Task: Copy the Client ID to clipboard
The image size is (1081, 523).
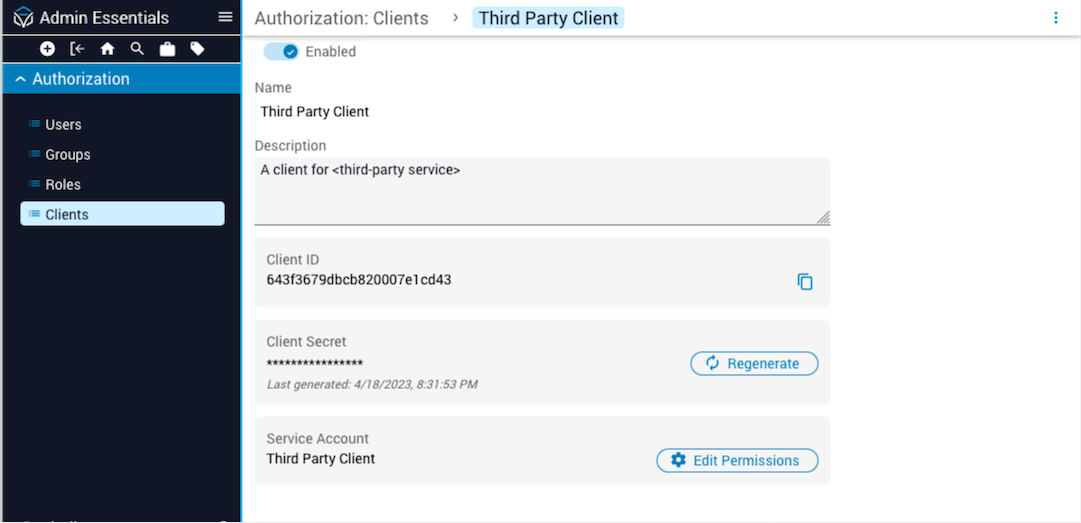Action: click(805, 282)
